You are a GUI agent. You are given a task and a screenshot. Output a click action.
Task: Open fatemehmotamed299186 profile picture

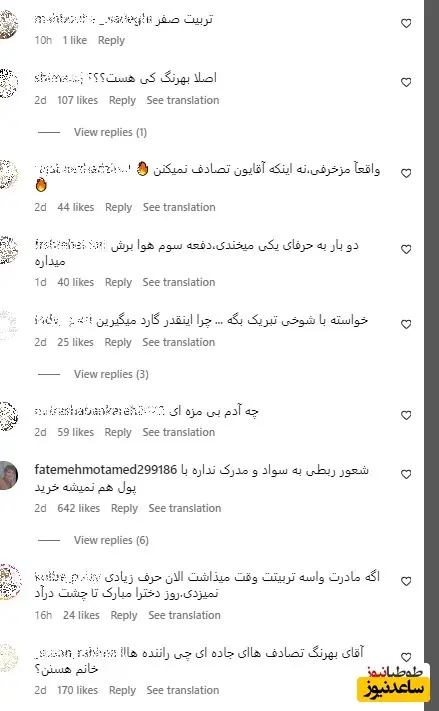[x=8, y=475]
